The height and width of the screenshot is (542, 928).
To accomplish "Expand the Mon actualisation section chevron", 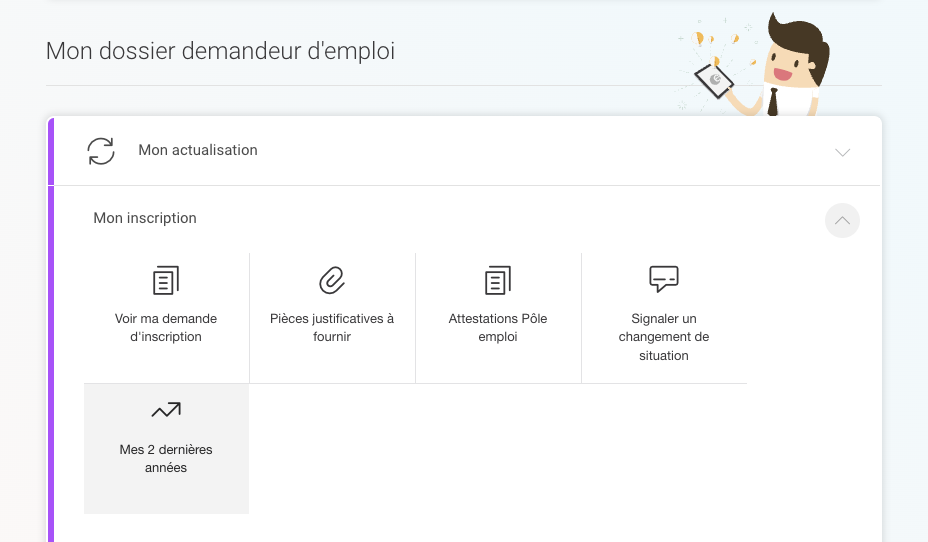I will (x=842, y=152).
